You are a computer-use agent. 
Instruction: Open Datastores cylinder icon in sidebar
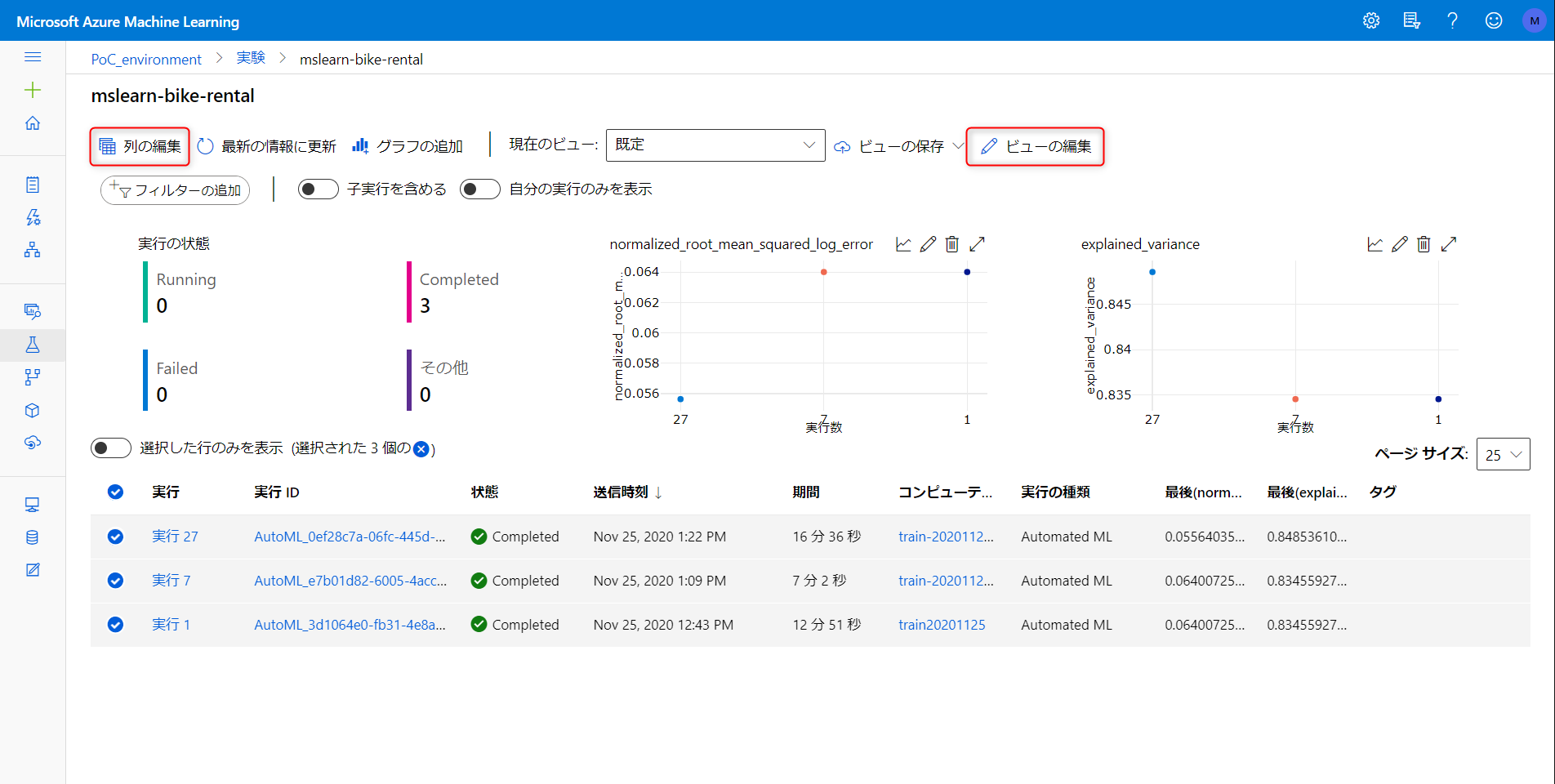pyautogui.click(x=33, y=537)
